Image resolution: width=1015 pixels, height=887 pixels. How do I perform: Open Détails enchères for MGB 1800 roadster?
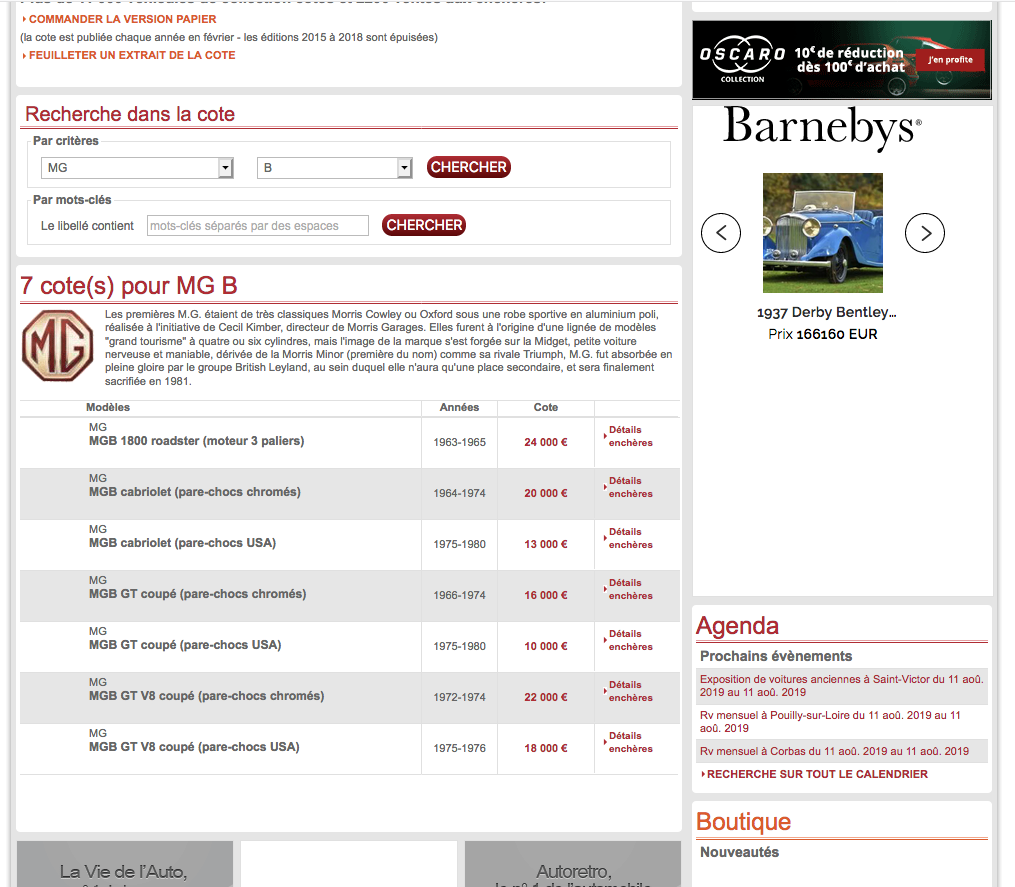pyautogui.click(x=630, y=436)
